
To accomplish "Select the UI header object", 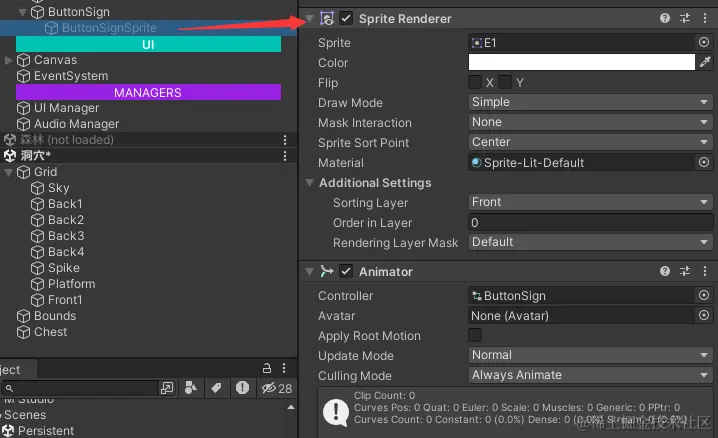I will [x=148, y=44].
